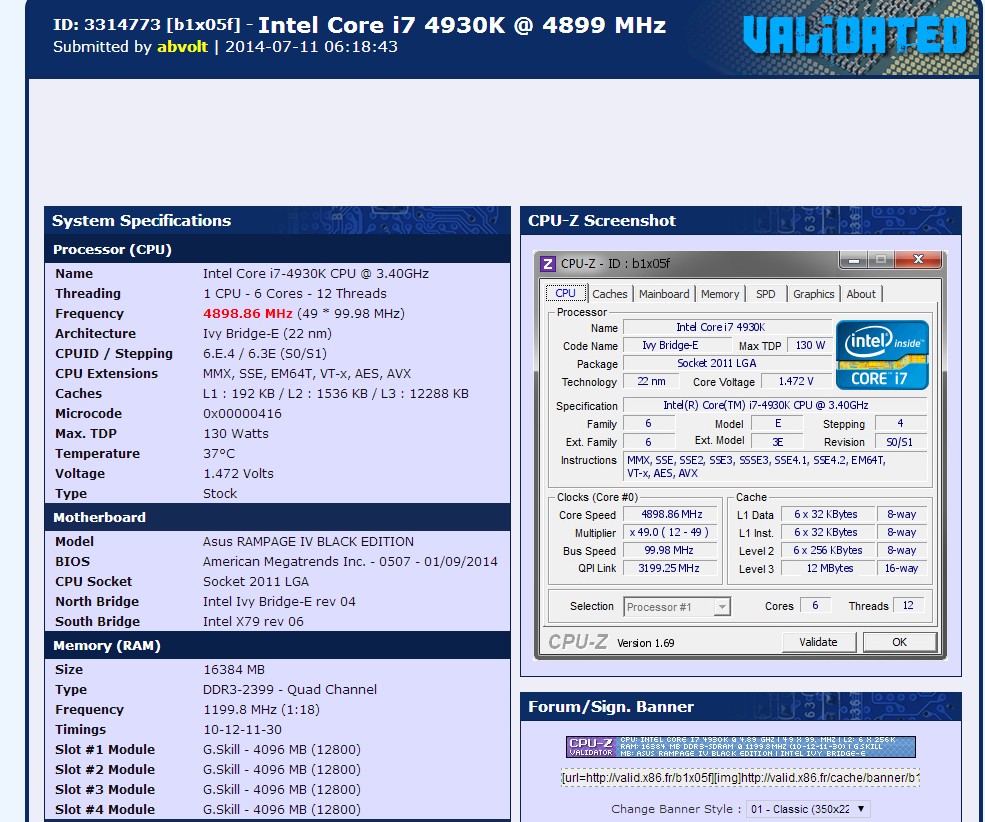Click the Intel X79 rev 06 South Bridge text
Viewport: 985px width, 822px height.
click(253, 621)
